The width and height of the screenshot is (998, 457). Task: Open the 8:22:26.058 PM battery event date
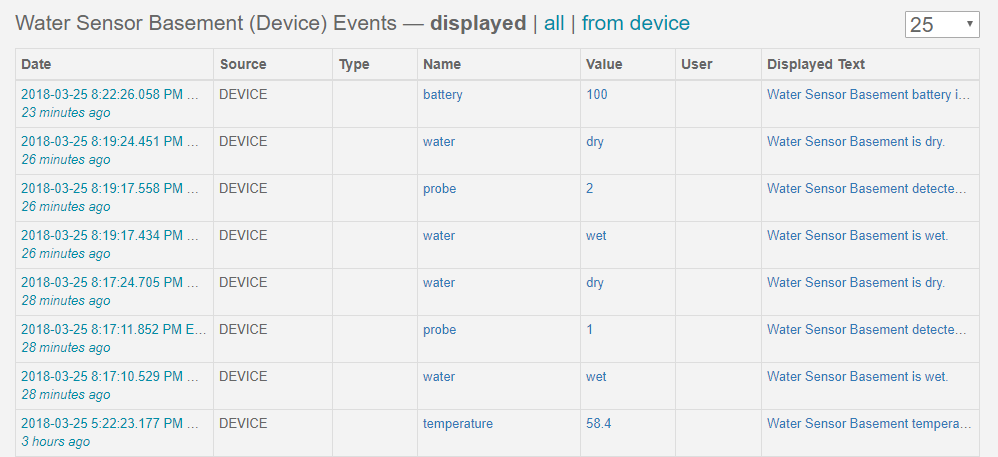point(110,95)
